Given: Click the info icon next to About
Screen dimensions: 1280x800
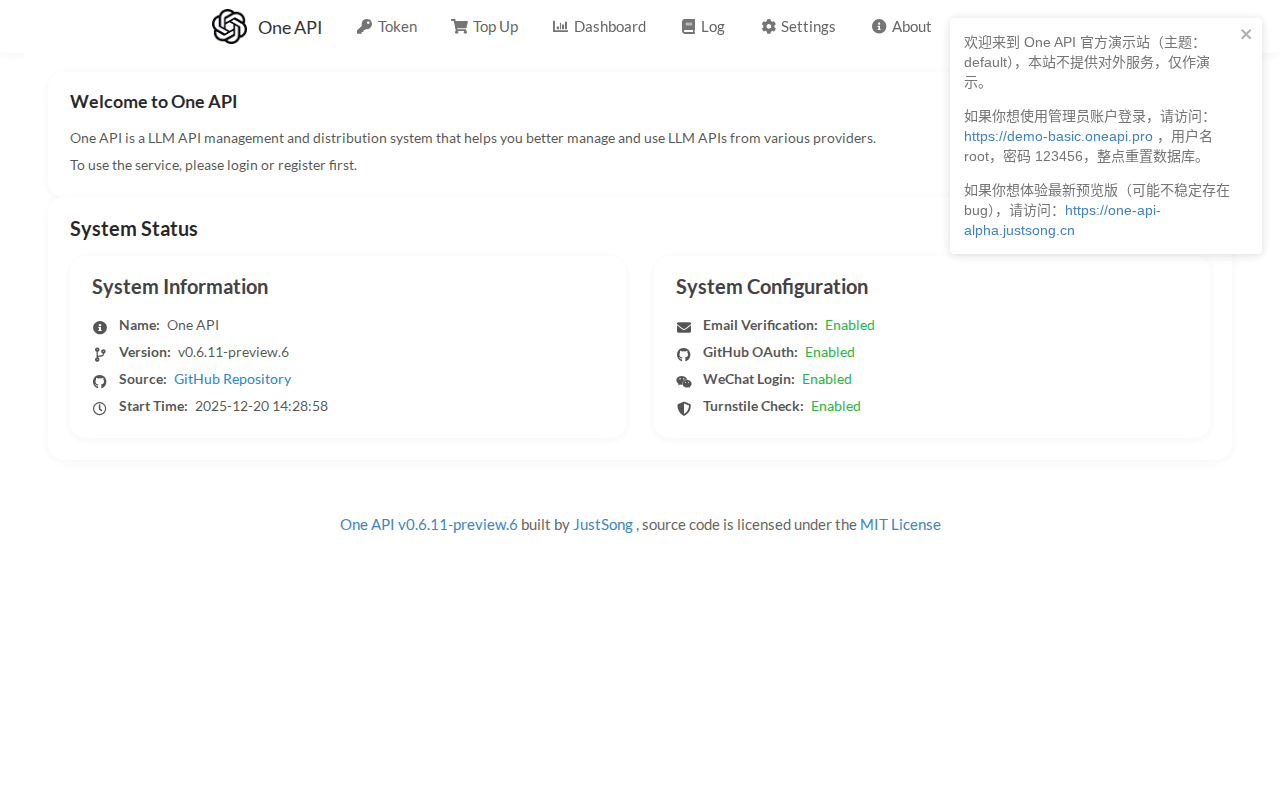Looking at the screenshot, I should click(x=876, y=26).
